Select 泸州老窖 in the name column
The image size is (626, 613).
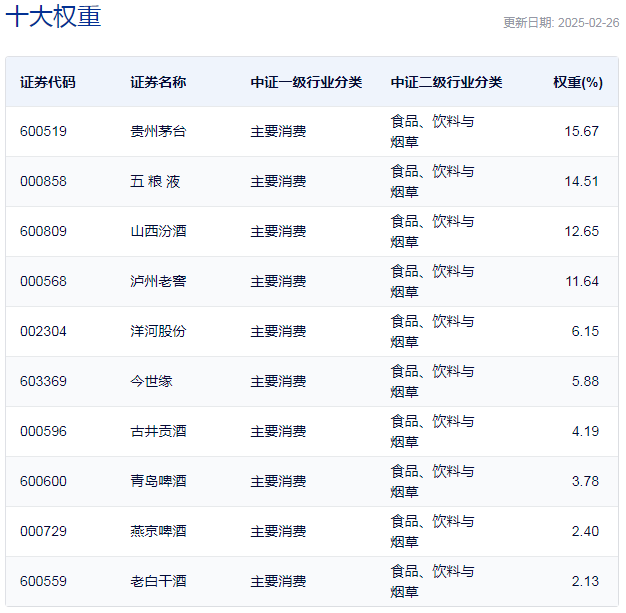click(158, 281)
